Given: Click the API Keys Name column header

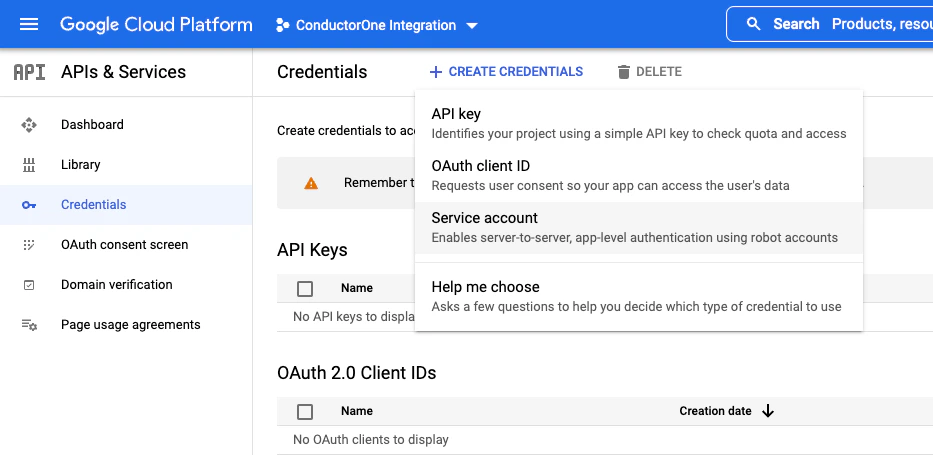Looking at the screenshot, I should pos(356,288).
